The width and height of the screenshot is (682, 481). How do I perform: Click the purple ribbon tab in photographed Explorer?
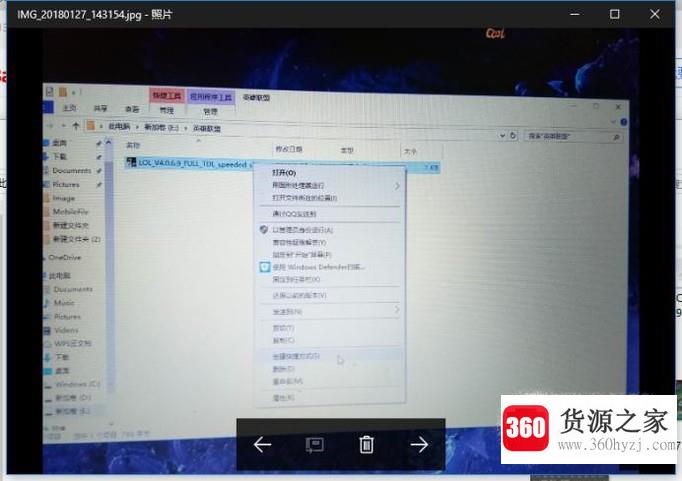pos(211,97)
